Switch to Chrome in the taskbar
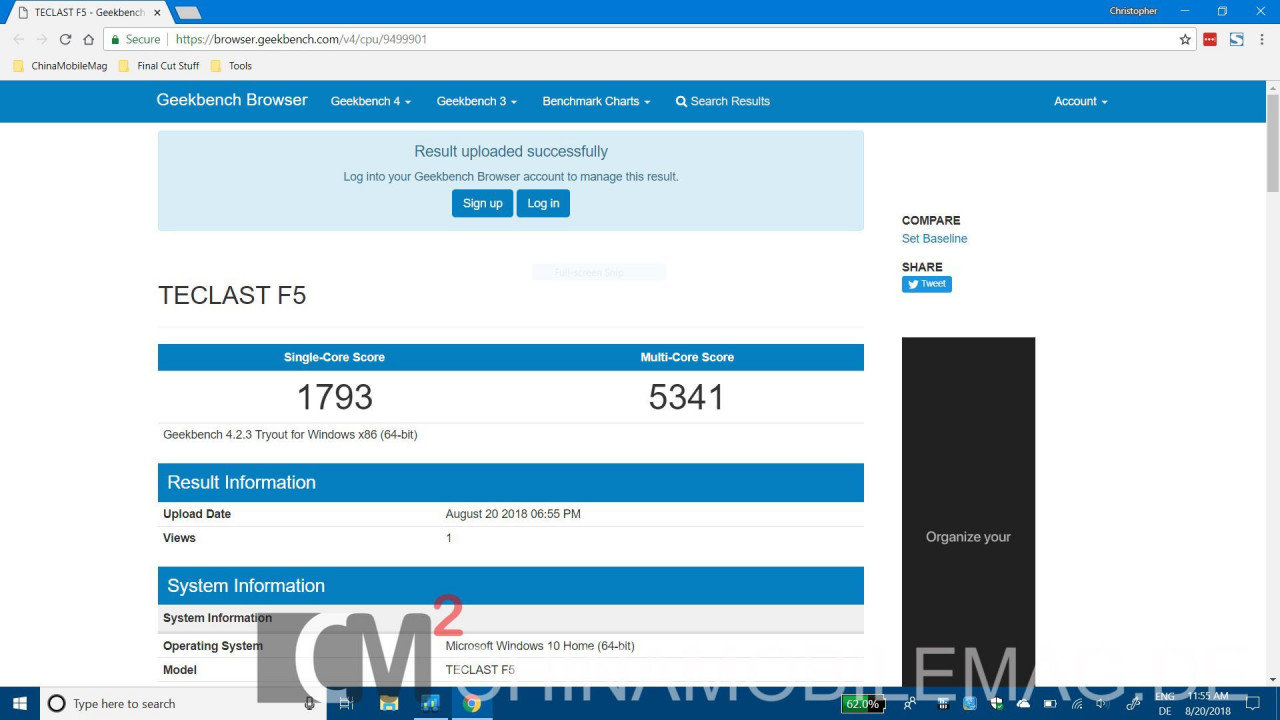The image size is (1280, 720). tap(472, 704)
